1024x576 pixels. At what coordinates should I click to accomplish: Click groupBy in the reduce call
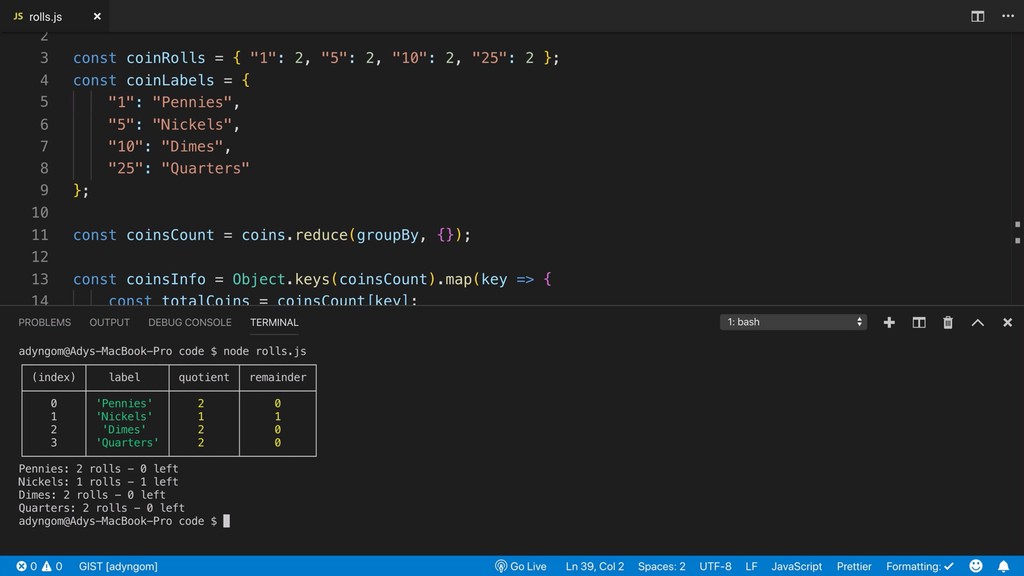tap(387, 235)
